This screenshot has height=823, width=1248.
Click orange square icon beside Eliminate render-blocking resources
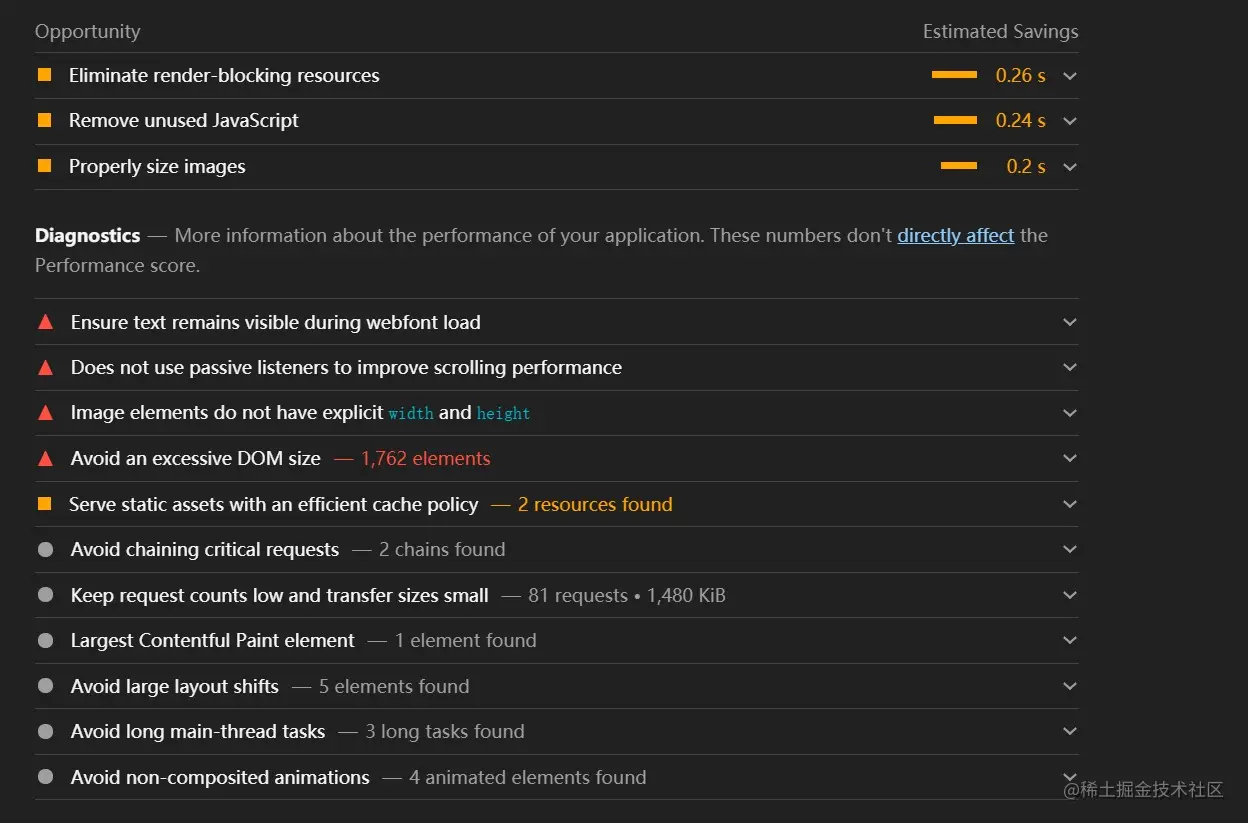pyautogui.click(x=44, y=75)
